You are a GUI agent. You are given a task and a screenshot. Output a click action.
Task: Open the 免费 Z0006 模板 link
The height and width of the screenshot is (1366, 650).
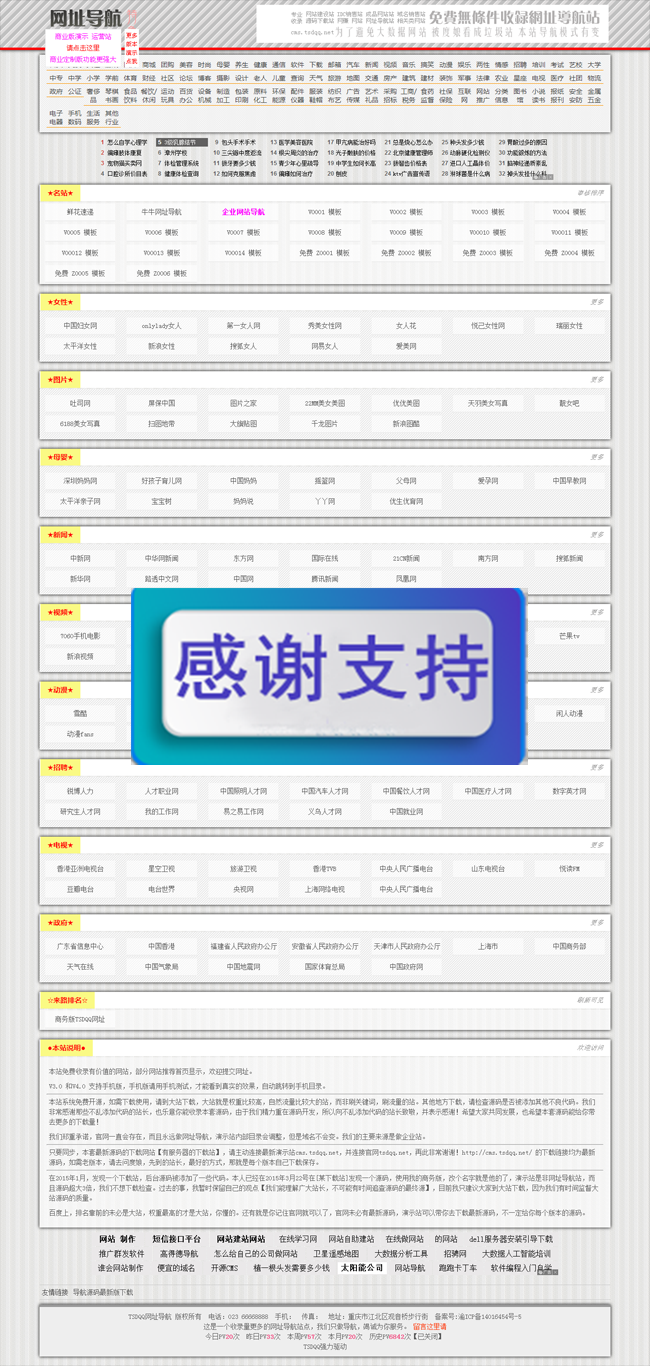click(161, 273)
